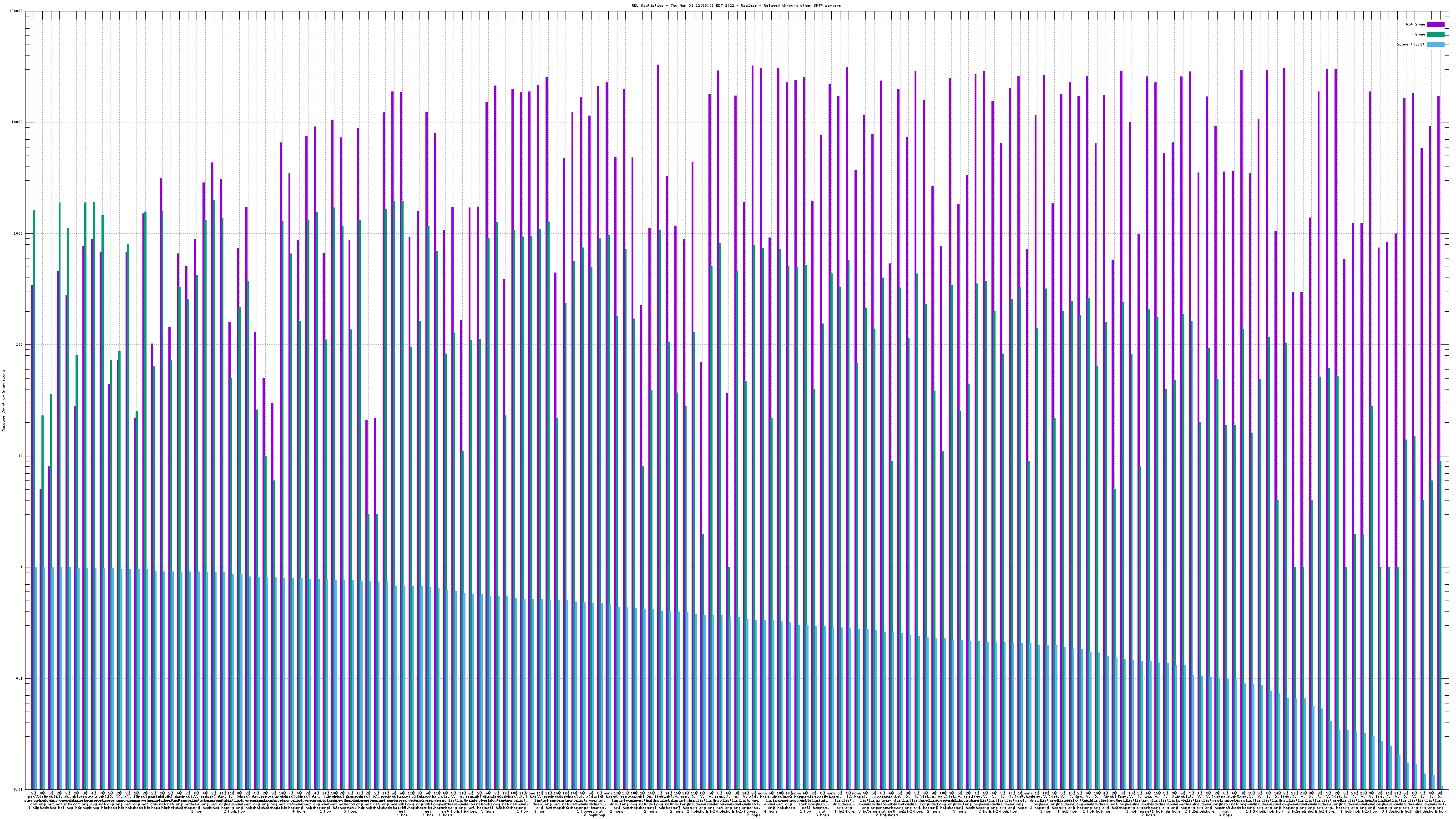This screenshot has width=1456, height=819.
Task: Click the 1 y-axis tick label
Action: [x=22, y=567]
